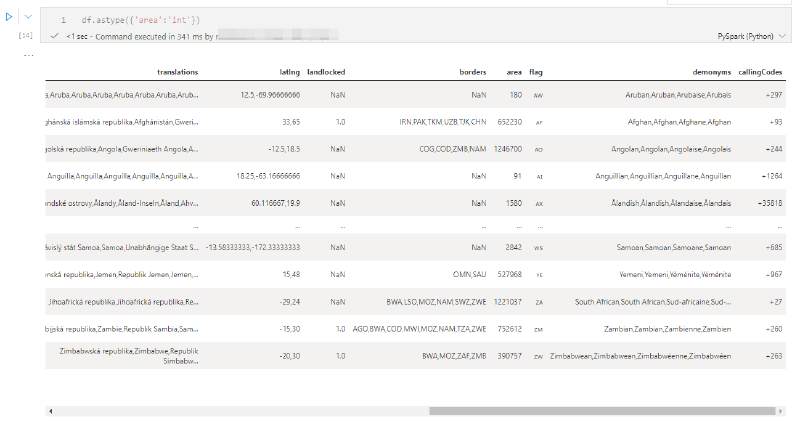Select the flag column header
Viewport: 800px width, 422px height.
pos(536,72)
